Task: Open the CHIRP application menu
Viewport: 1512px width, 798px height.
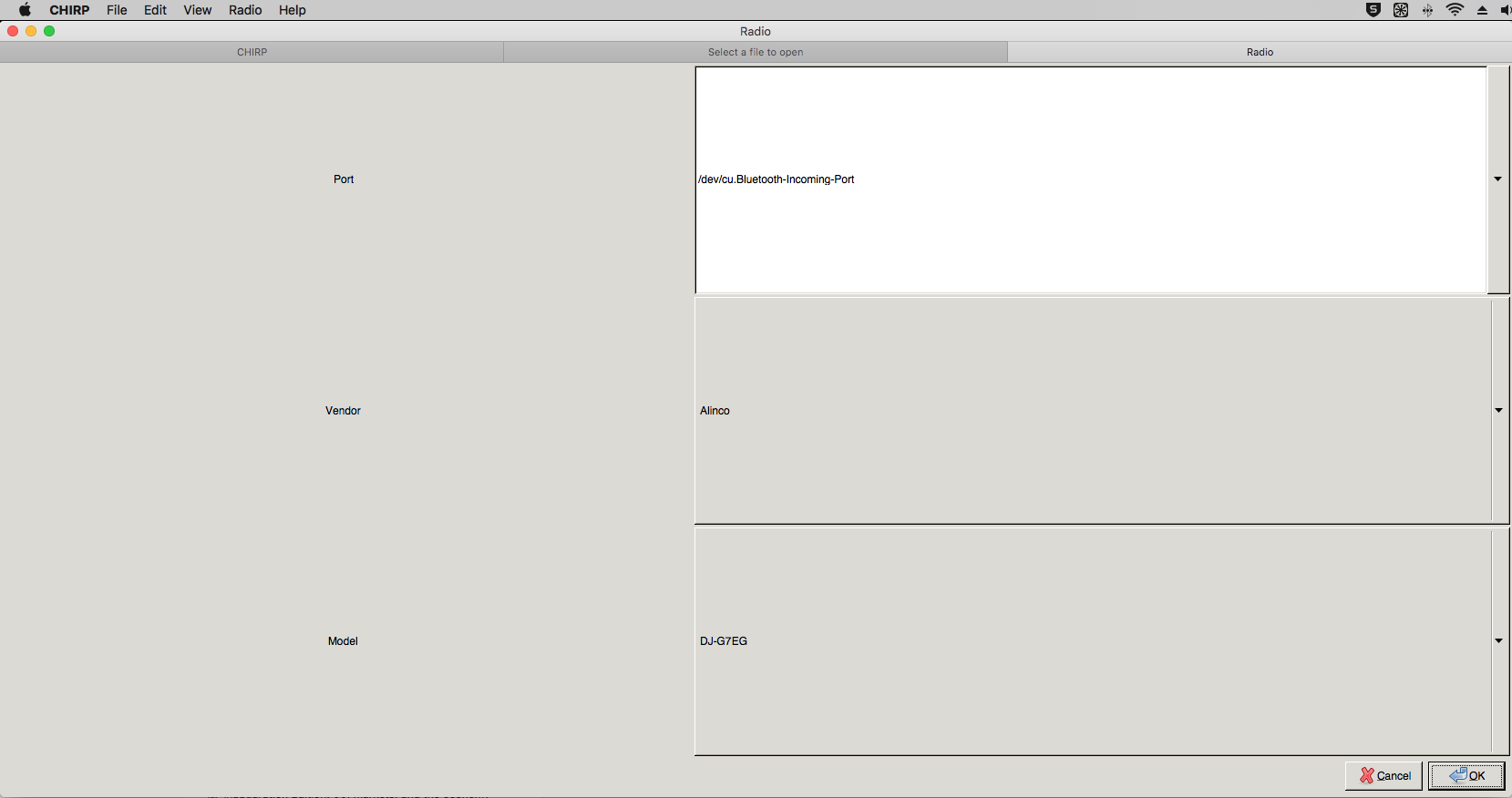Action: [x=69, y=10]
